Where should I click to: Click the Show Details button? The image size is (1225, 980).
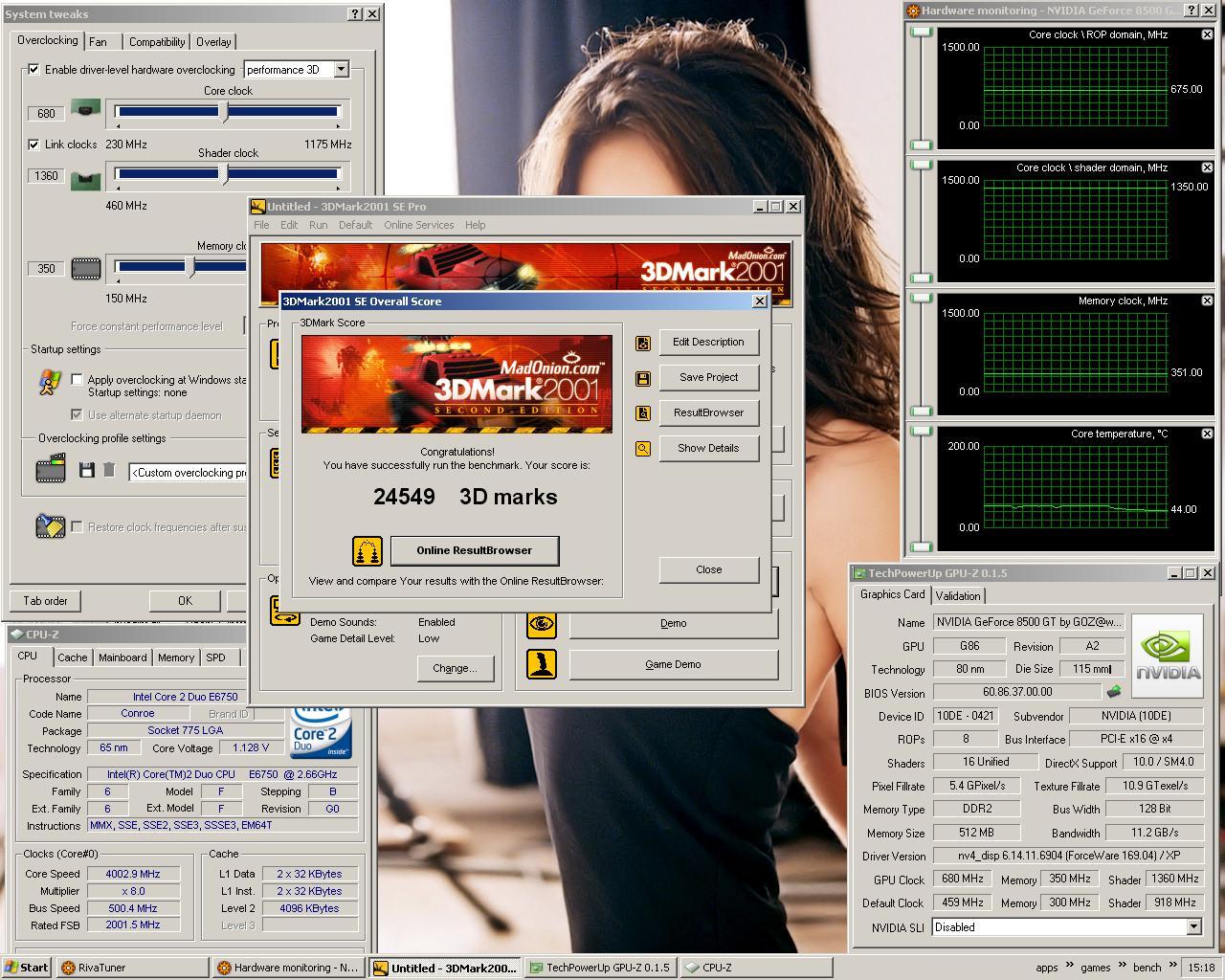pos(708,449)
